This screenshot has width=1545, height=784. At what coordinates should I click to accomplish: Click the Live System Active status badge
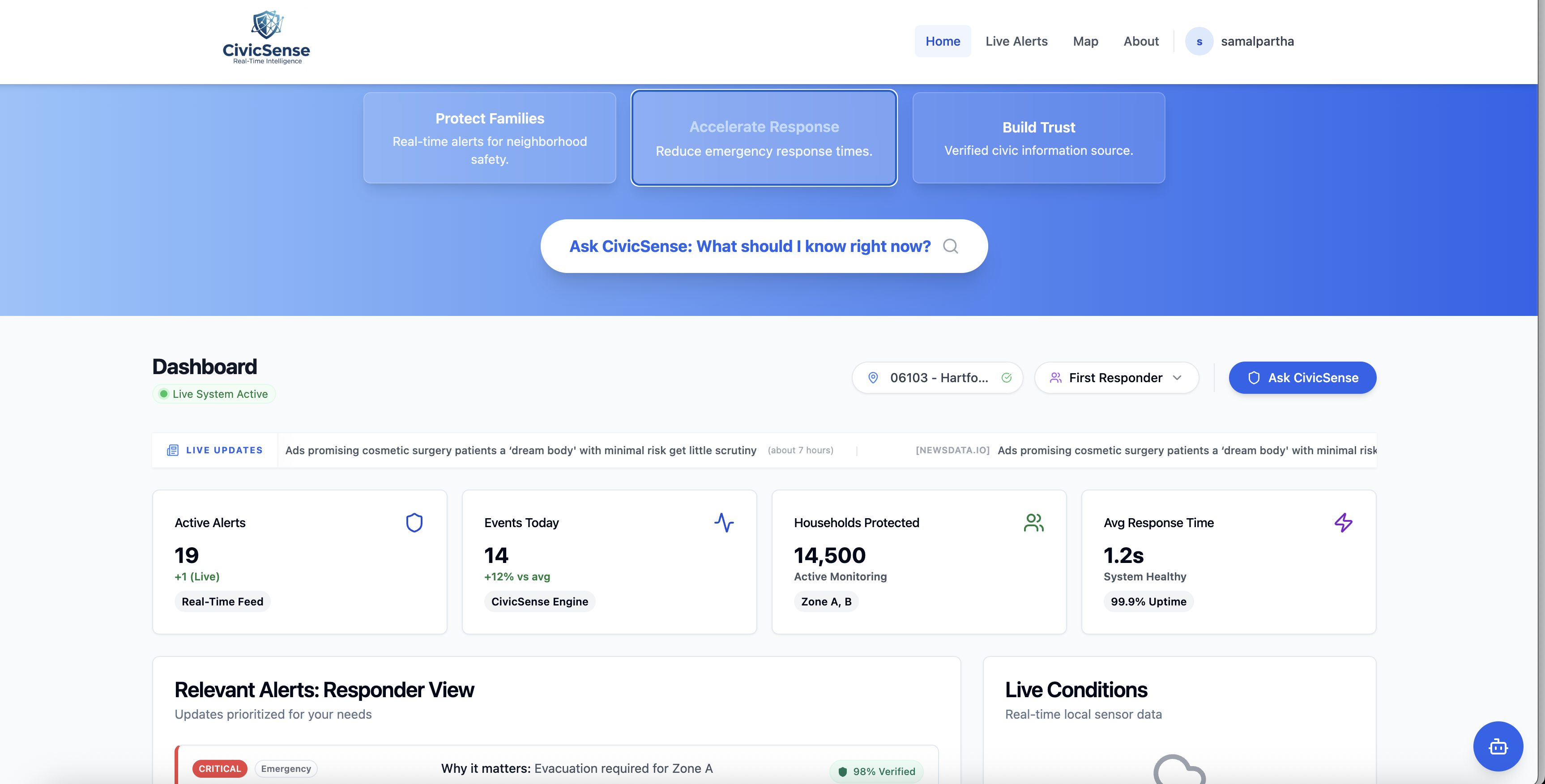pos(214,394)
